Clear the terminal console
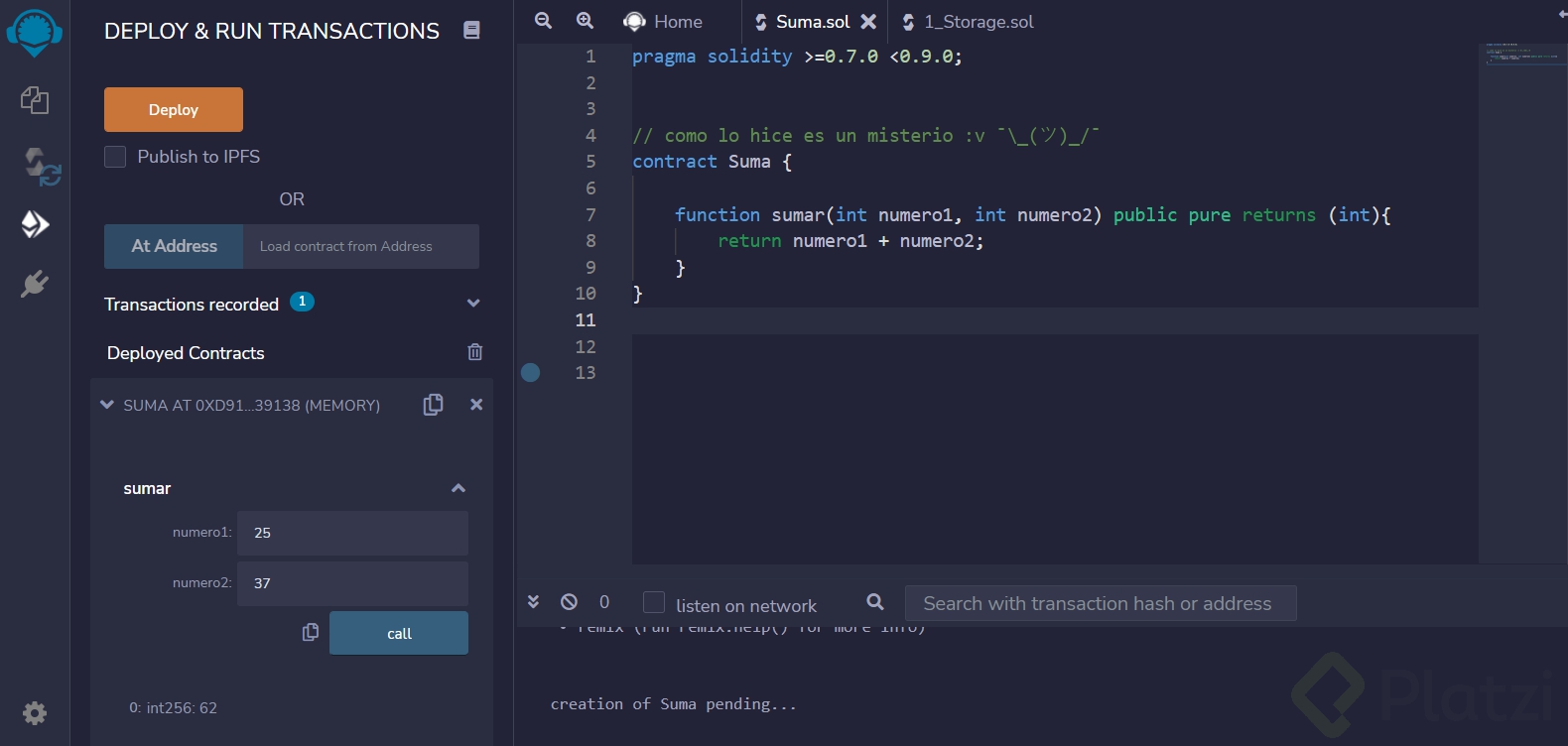The image size is (1568, 746). [x=569, y=602]
